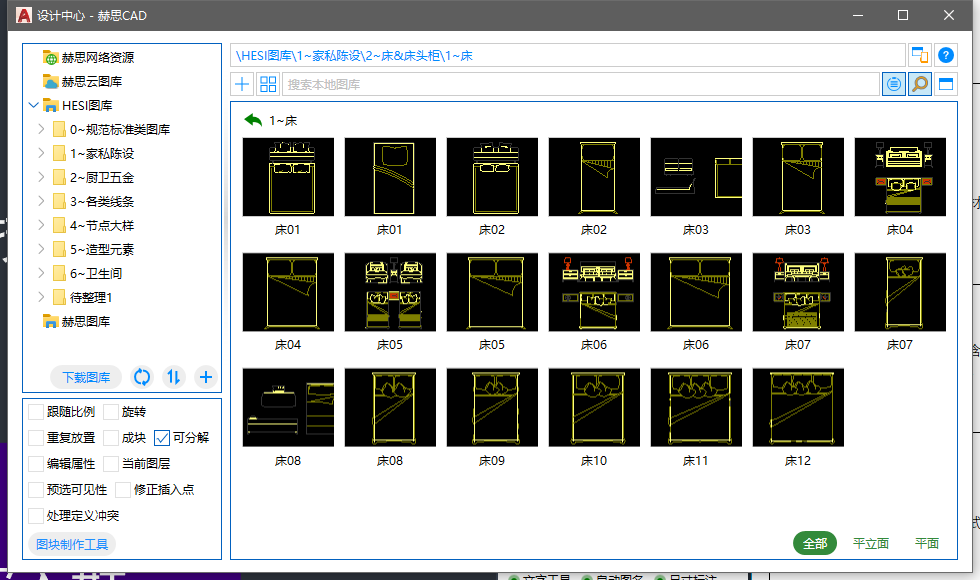Click the blue magnifier search icon

tap(919, 84)
